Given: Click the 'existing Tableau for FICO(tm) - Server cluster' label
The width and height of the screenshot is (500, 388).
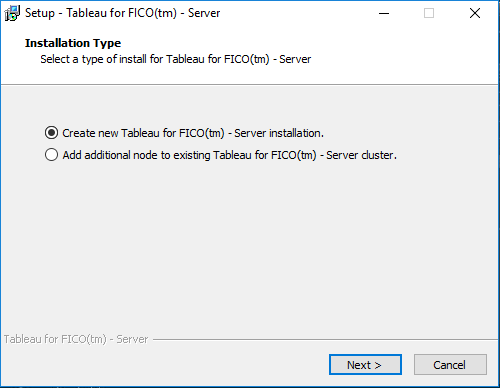Looking at the screenshot, I should click(285, 155).
